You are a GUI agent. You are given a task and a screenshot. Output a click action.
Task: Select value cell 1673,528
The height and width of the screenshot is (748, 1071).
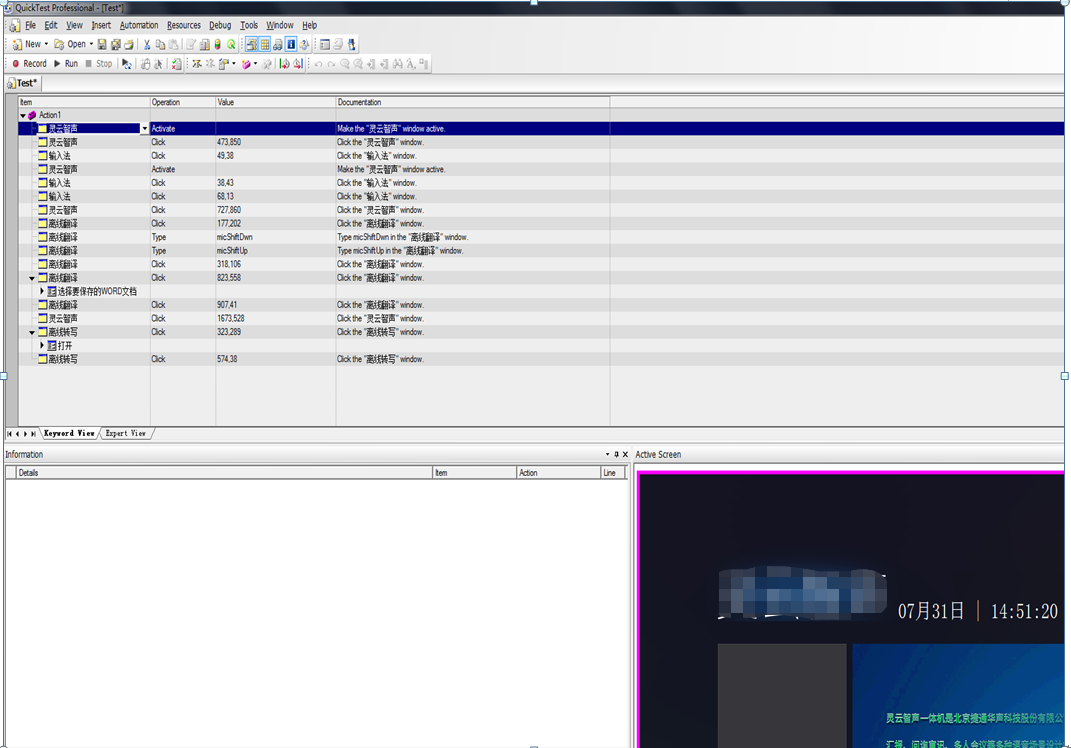[275, 318]
